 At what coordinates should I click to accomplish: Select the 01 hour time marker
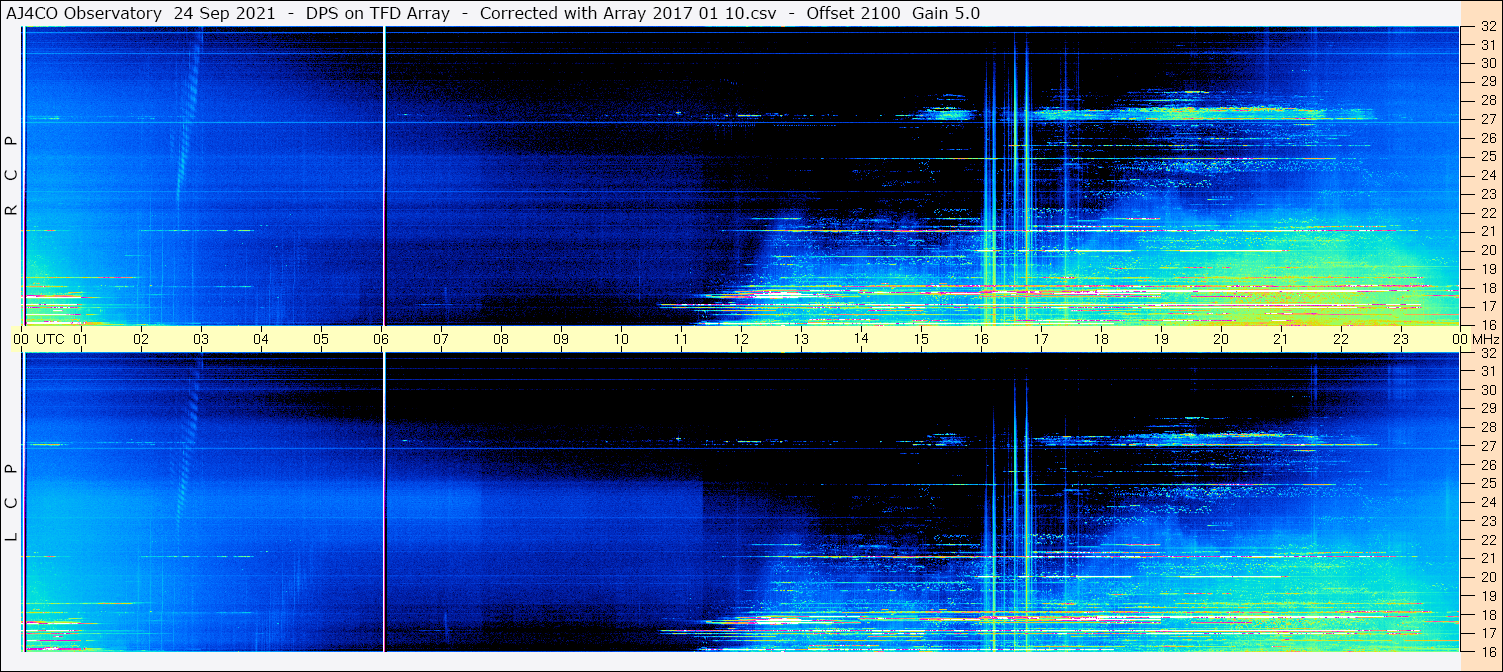(81, 339)
